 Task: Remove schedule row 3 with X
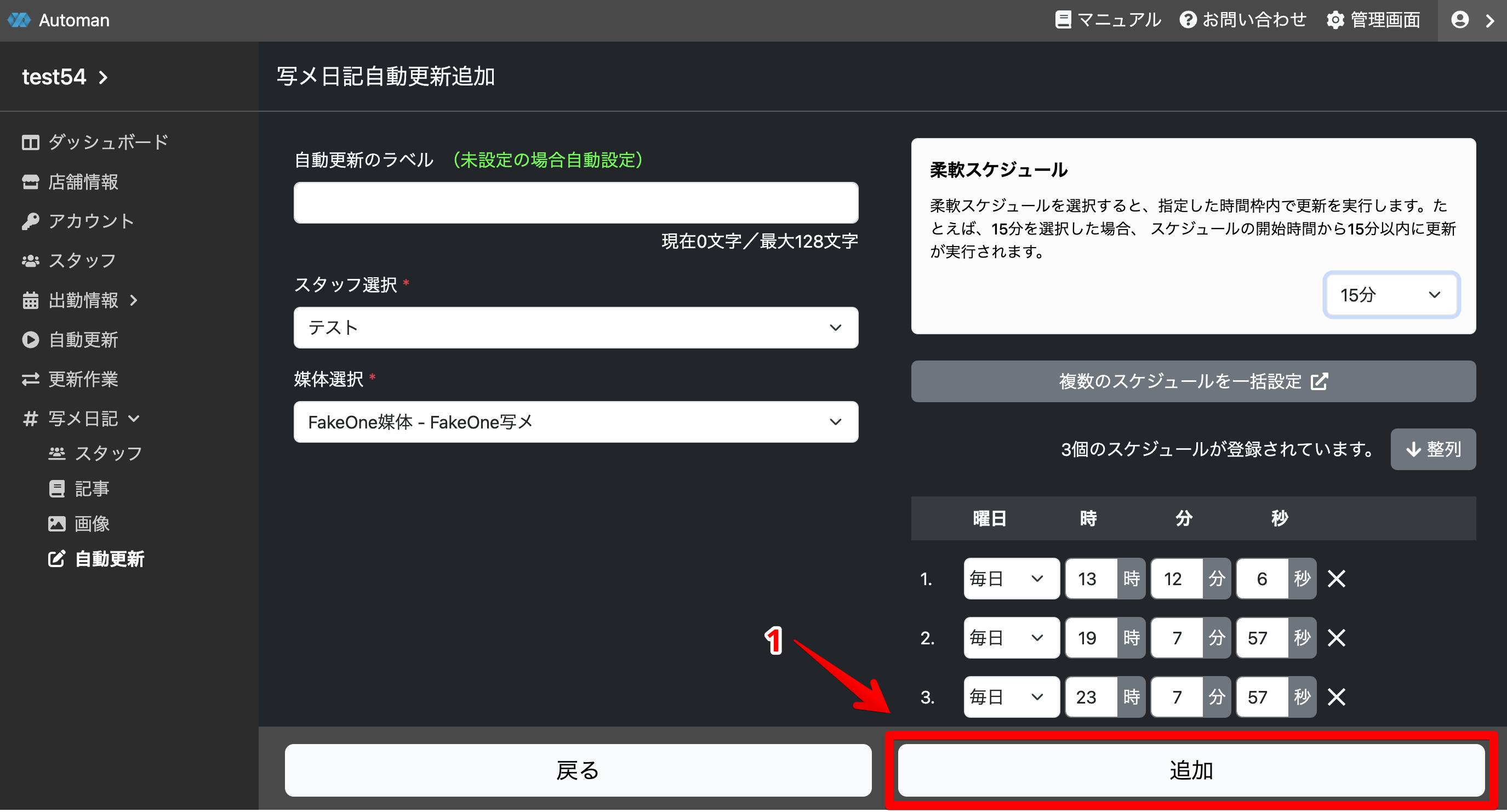point(1336,697)
